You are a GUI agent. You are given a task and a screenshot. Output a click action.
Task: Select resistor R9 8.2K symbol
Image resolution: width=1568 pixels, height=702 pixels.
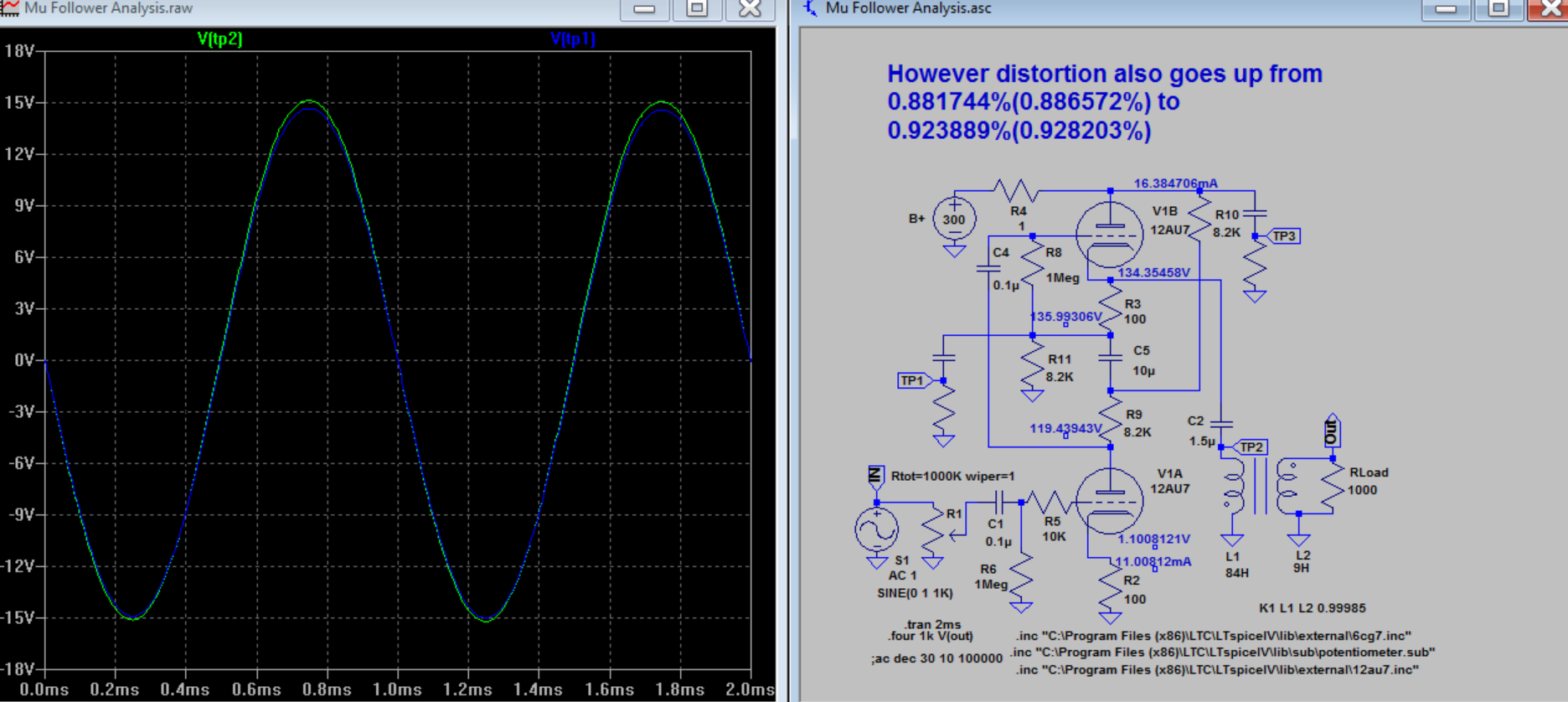coord(1110,421)
